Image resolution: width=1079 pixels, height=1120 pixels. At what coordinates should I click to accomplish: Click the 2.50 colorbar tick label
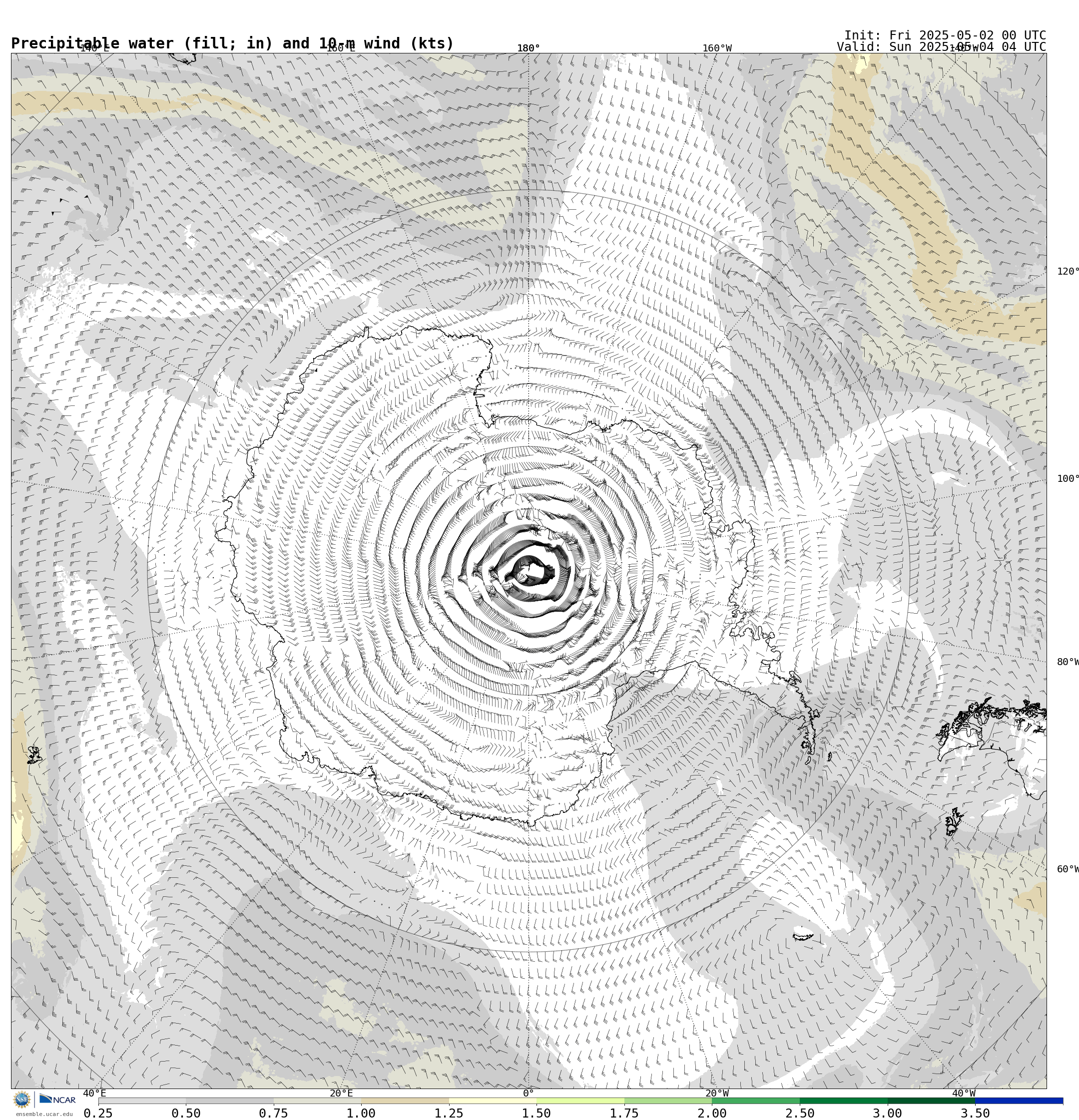800,1114
